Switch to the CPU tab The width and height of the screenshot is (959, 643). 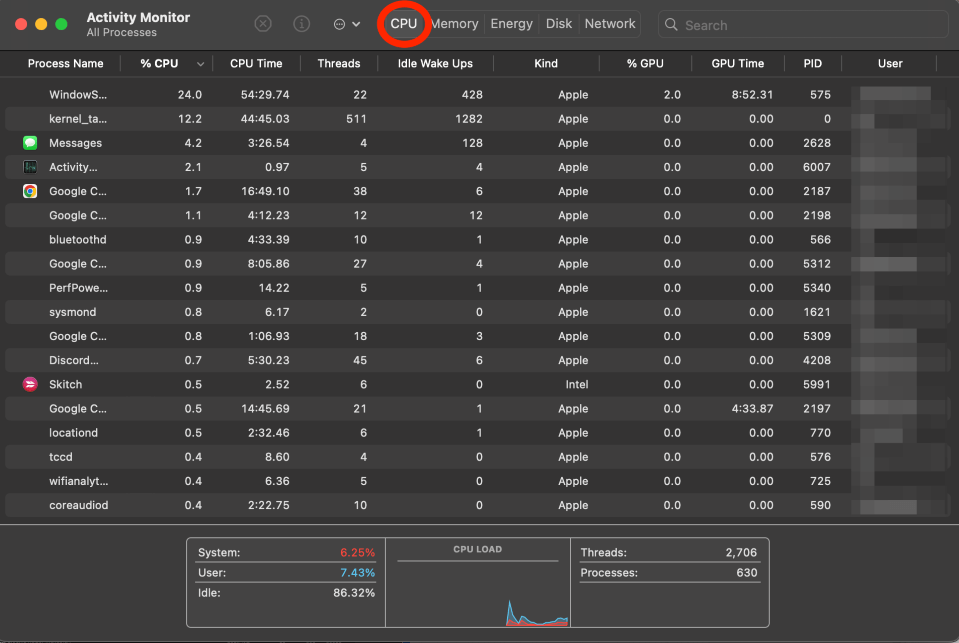click(x=404, y=24)
